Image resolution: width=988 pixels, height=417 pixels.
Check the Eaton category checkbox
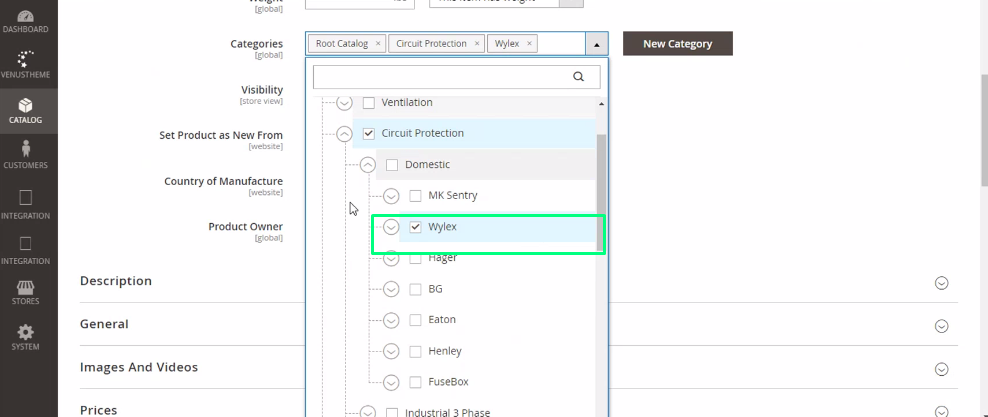(415, 320)
